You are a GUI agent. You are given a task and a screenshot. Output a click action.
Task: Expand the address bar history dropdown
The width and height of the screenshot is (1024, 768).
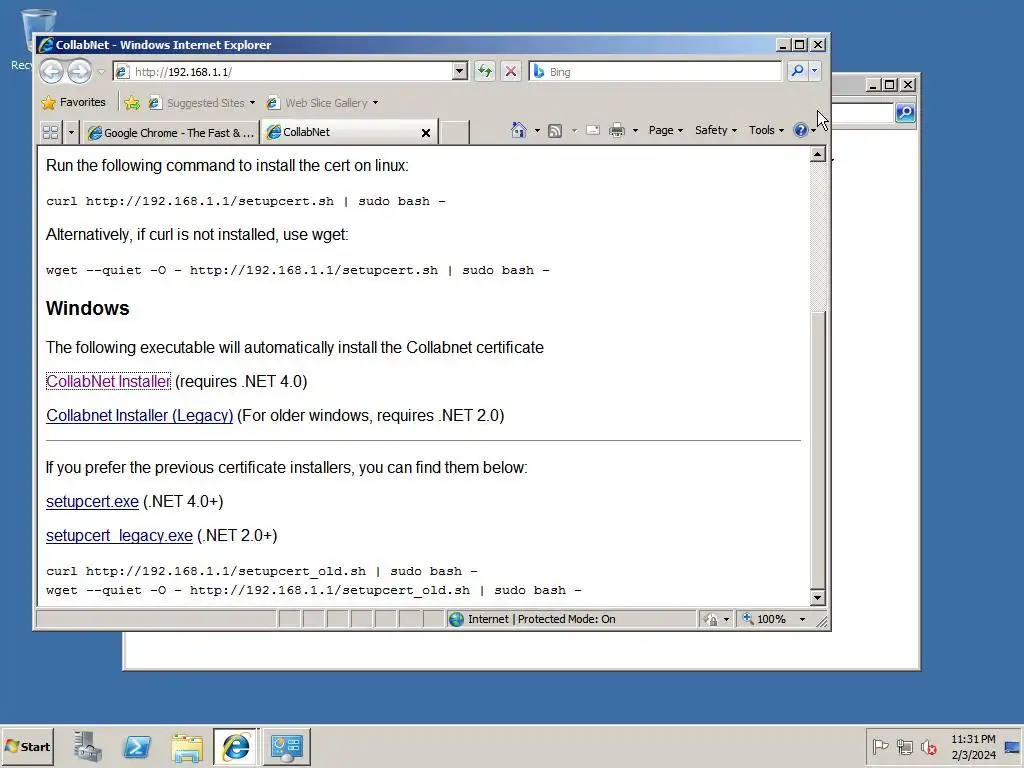pyautogui.click(x=460, y=71)
